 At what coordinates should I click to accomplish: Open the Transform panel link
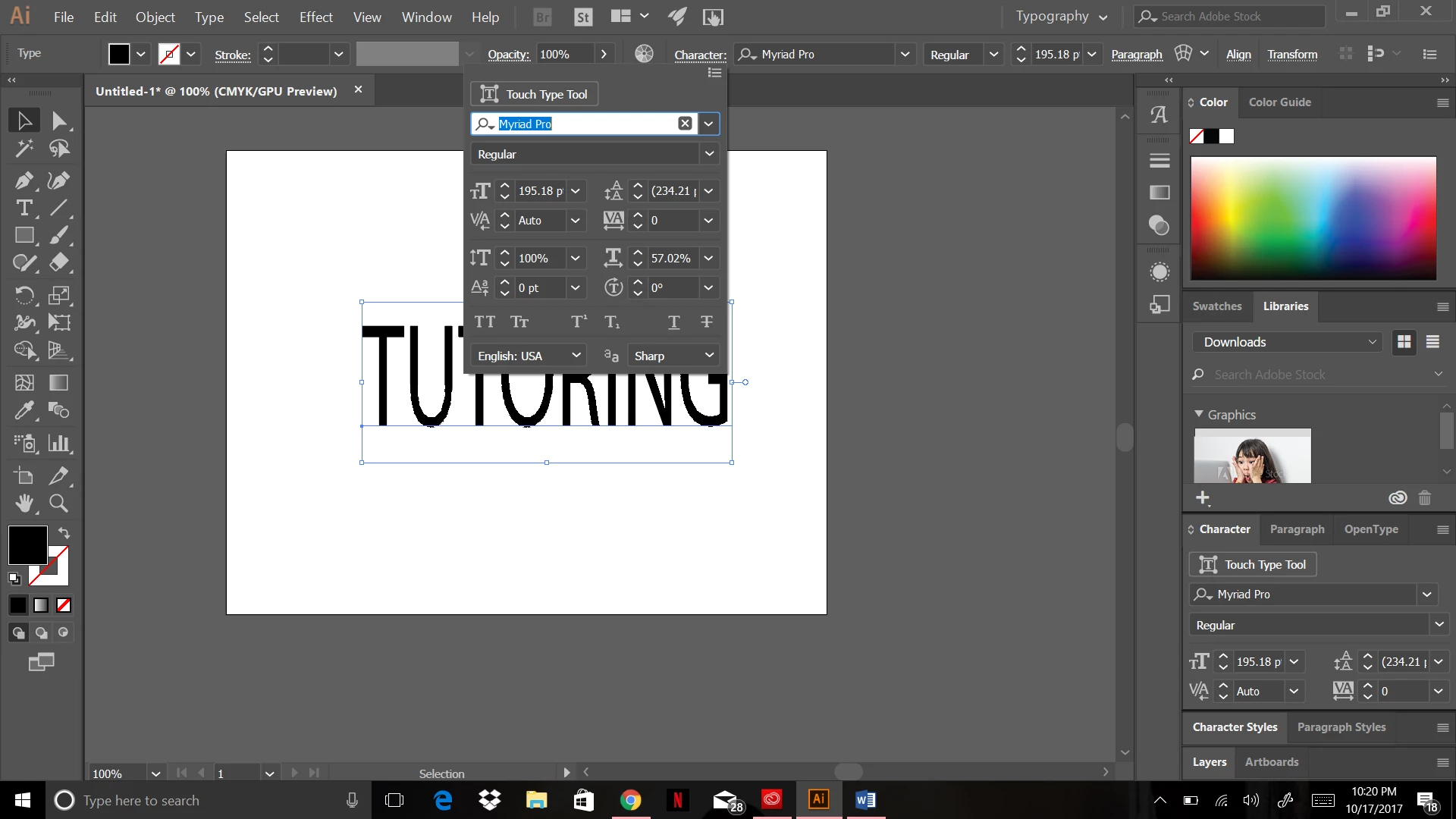coord(1292,55)
